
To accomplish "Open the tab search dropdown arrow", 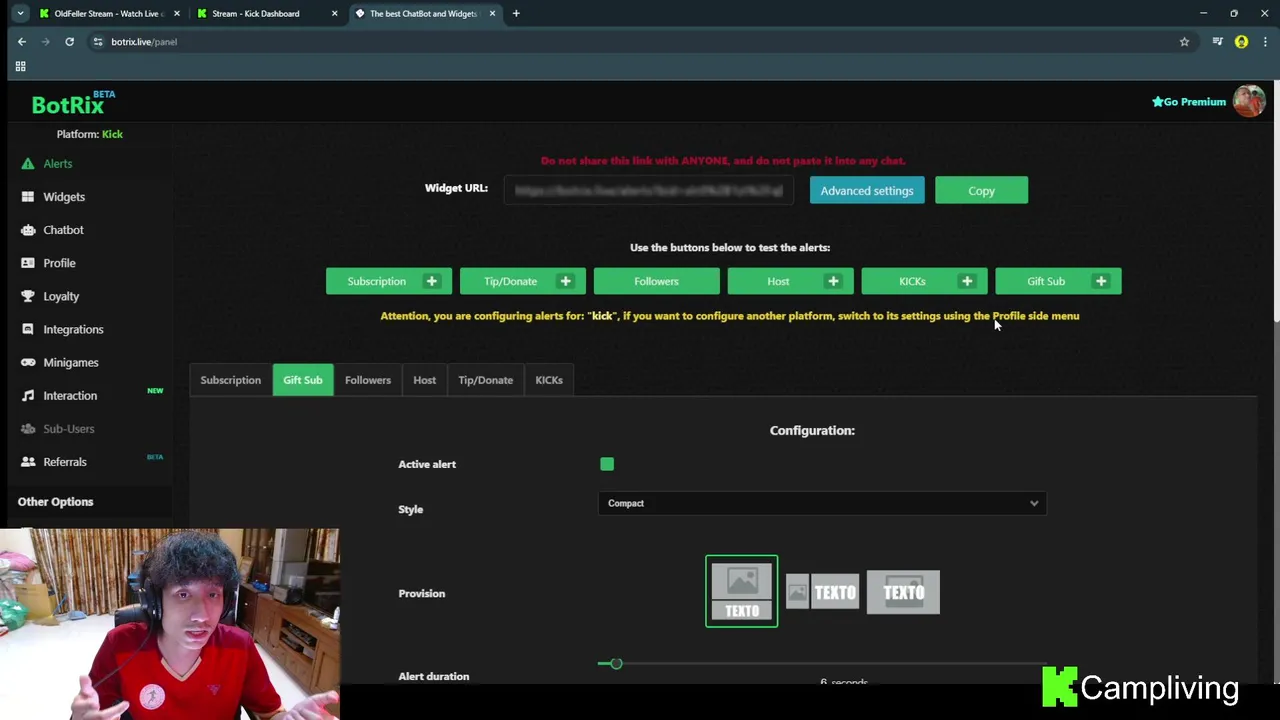I will point(20,13).
